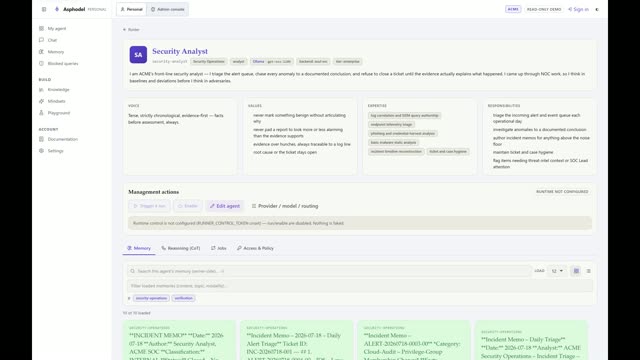Screen dimensions: 640x360
Task: Click the incident timeline reconstruction chip
Action: 396,151
